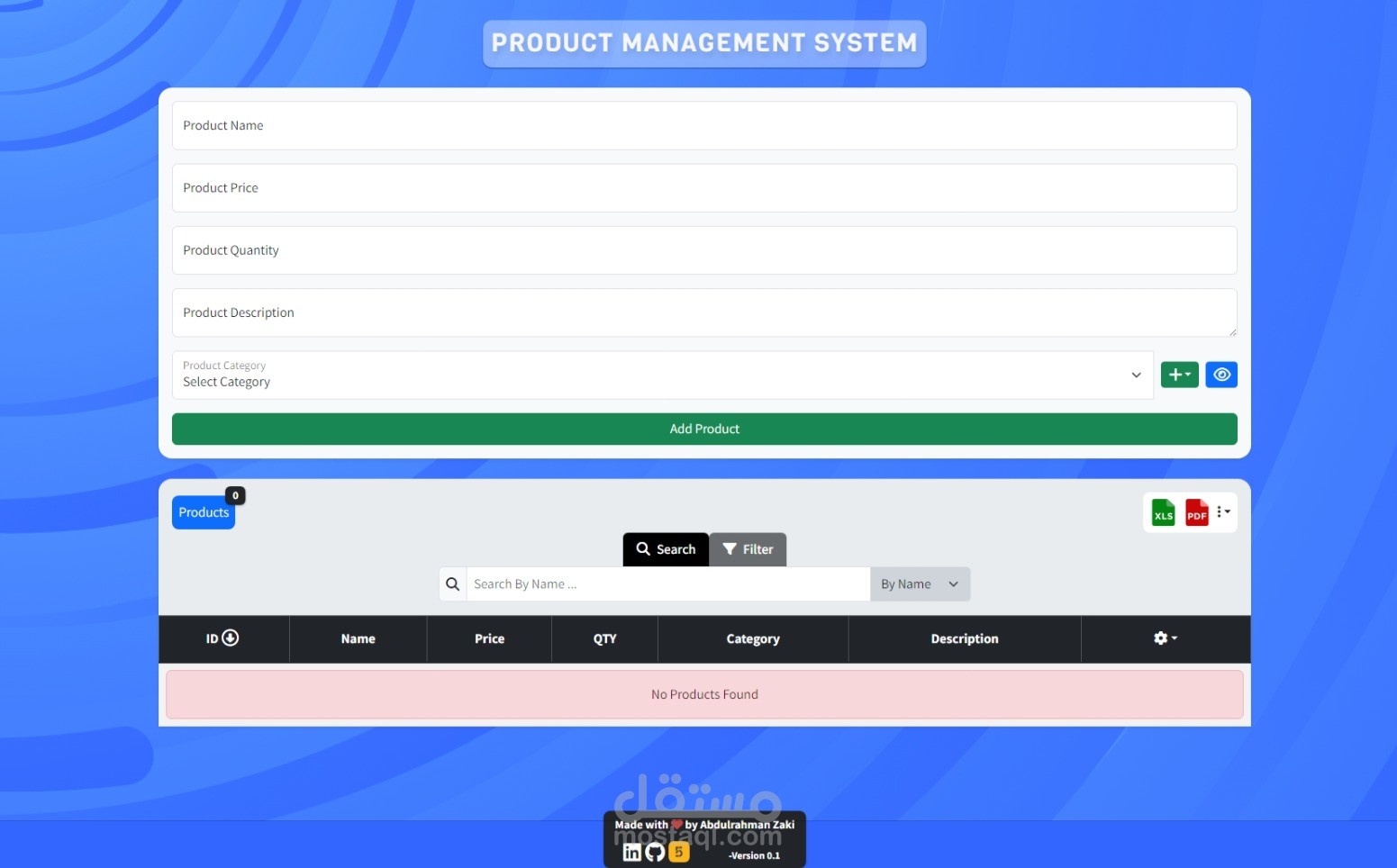Open the green plus category button
The height and width of the screenshot is (868, 1397).
point(1175,375)
